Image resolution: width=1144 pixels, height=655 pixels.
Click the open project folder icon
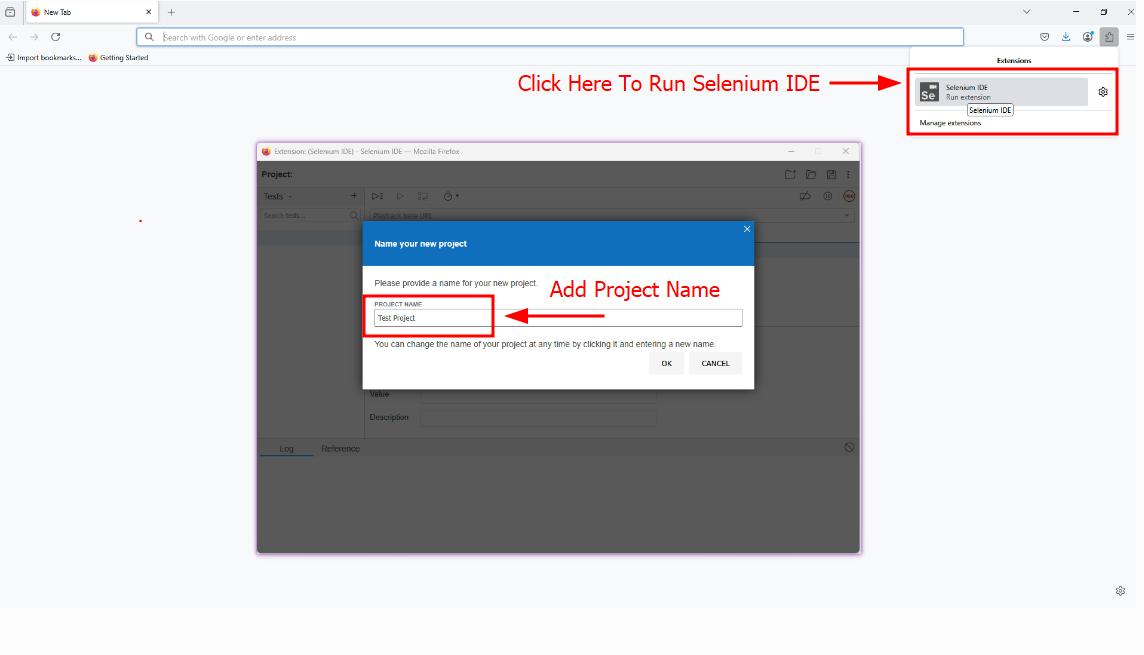click(811, 175)
